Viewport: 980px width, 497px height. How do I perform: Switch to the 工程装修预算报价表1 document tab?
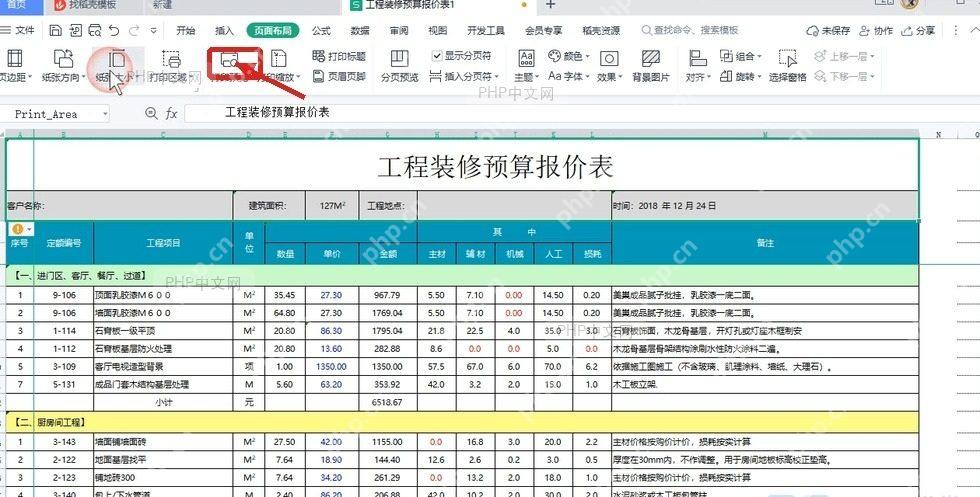click(x=438, y=5)
